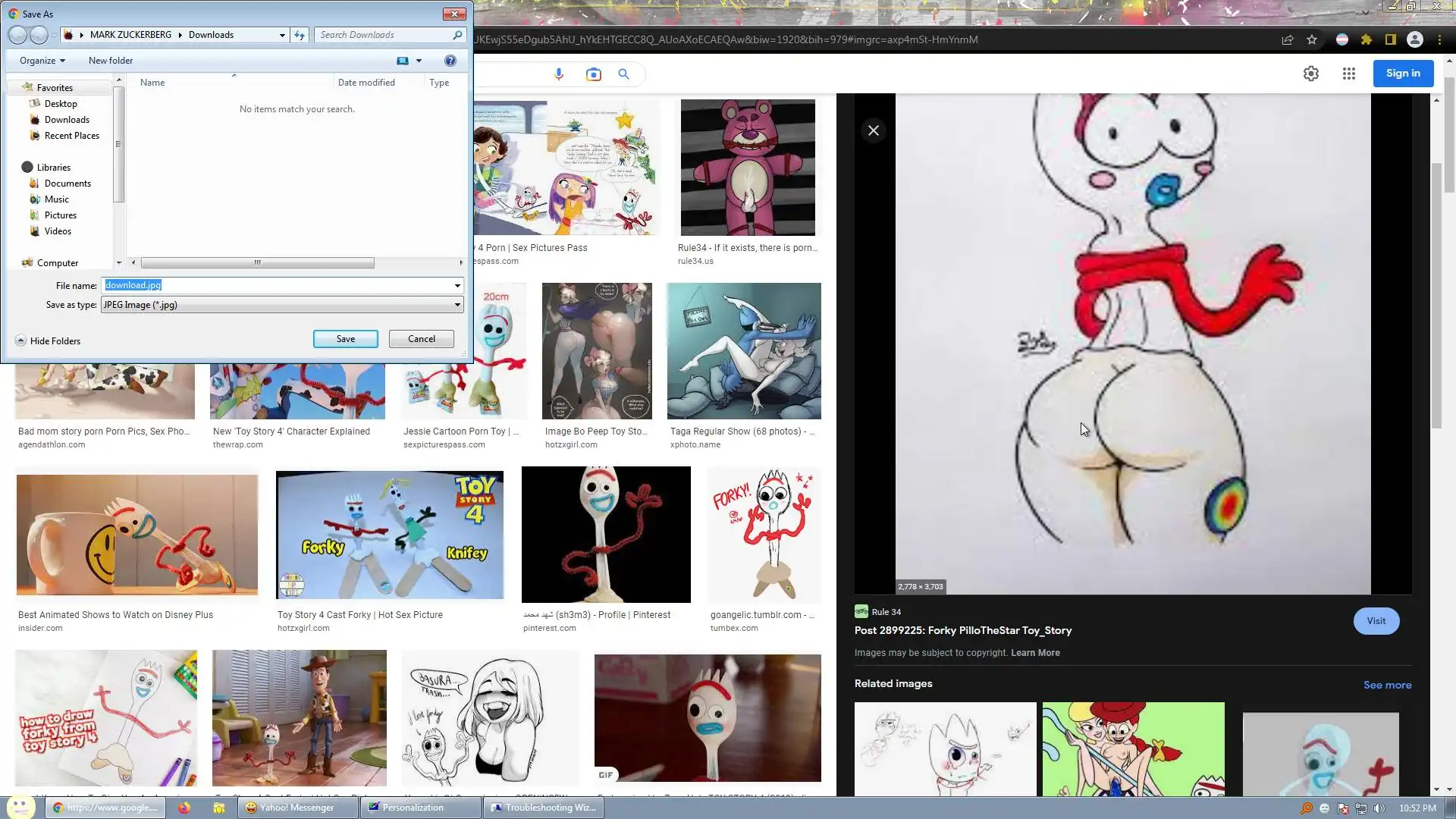
Task: Open Google apps grid launcher
Action: tap(1348, 74)
